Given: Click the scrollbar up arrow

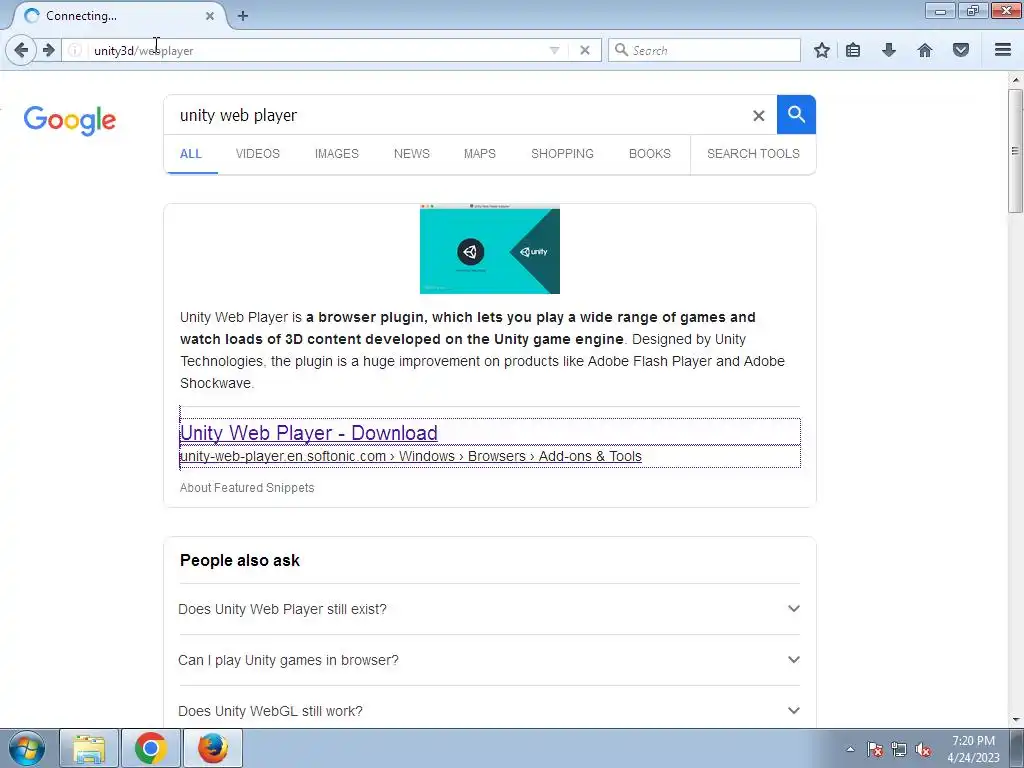Looking at the screenshot, I should [x=1015, y=80].
